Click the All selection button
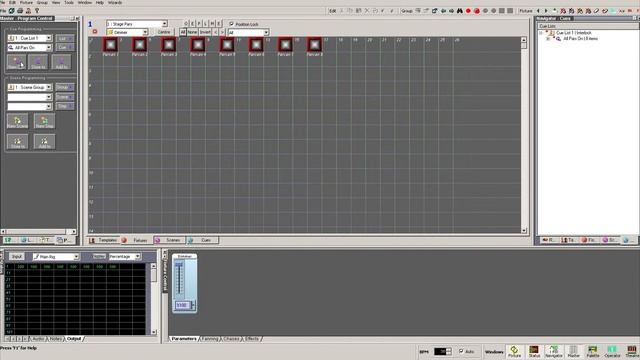This screenshot has width=640, height=360. [x=182, y=32]
